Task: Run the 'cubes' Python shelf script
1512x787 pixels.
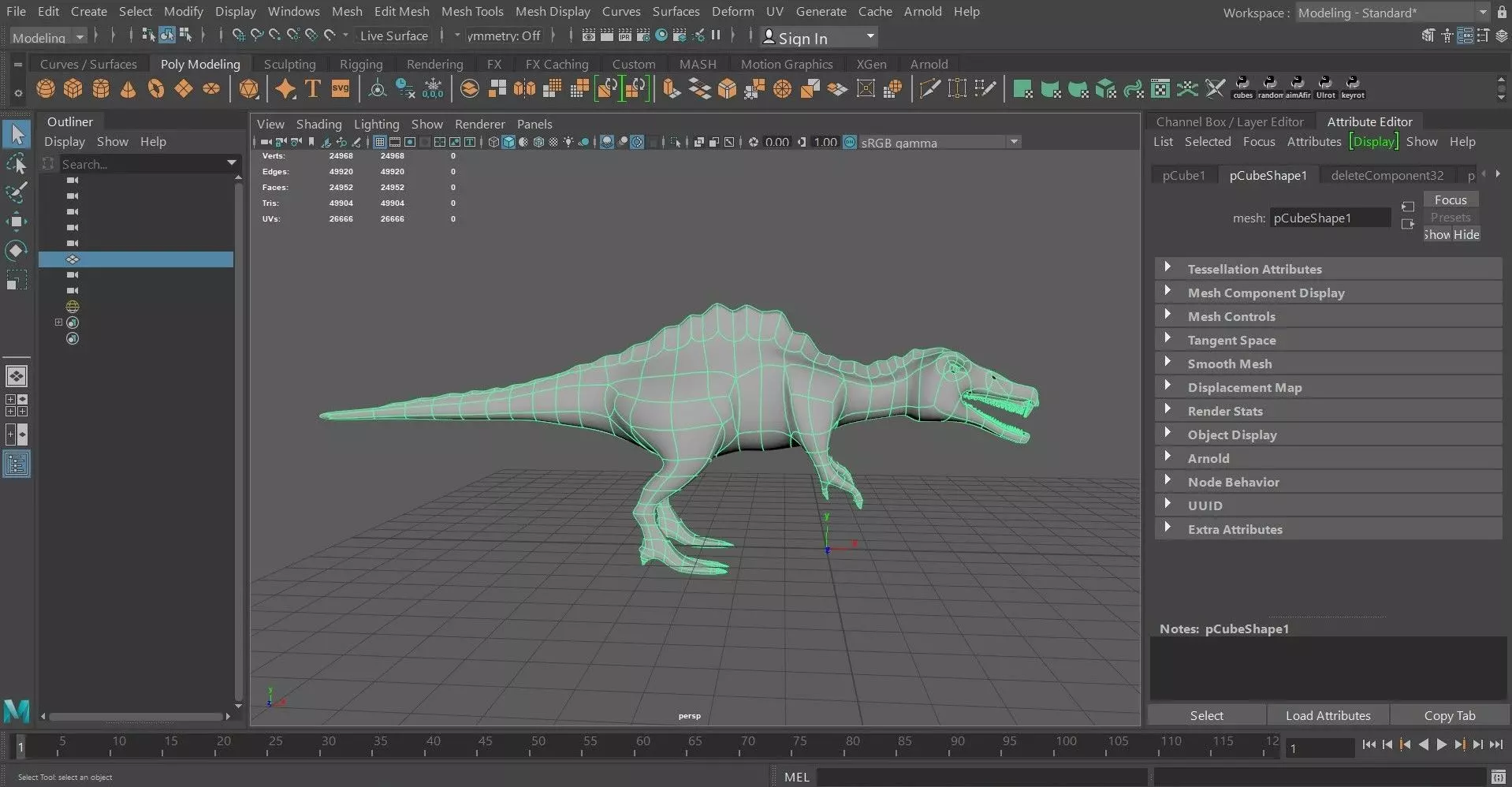Action: click(1242, 87)
